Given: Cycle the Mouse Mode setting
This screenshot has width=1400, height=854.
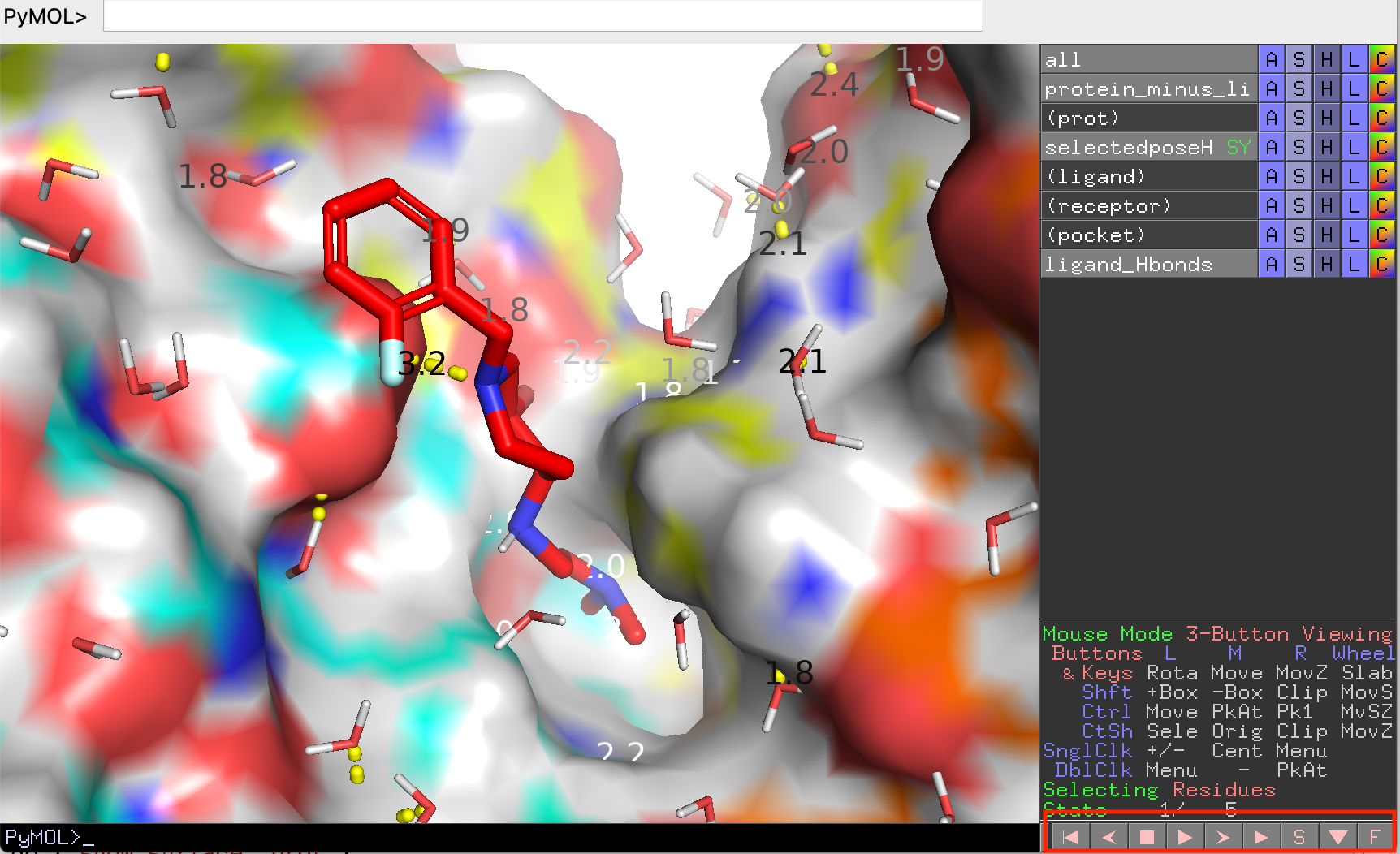Looking at the screenshot, I should (1217, 634).
